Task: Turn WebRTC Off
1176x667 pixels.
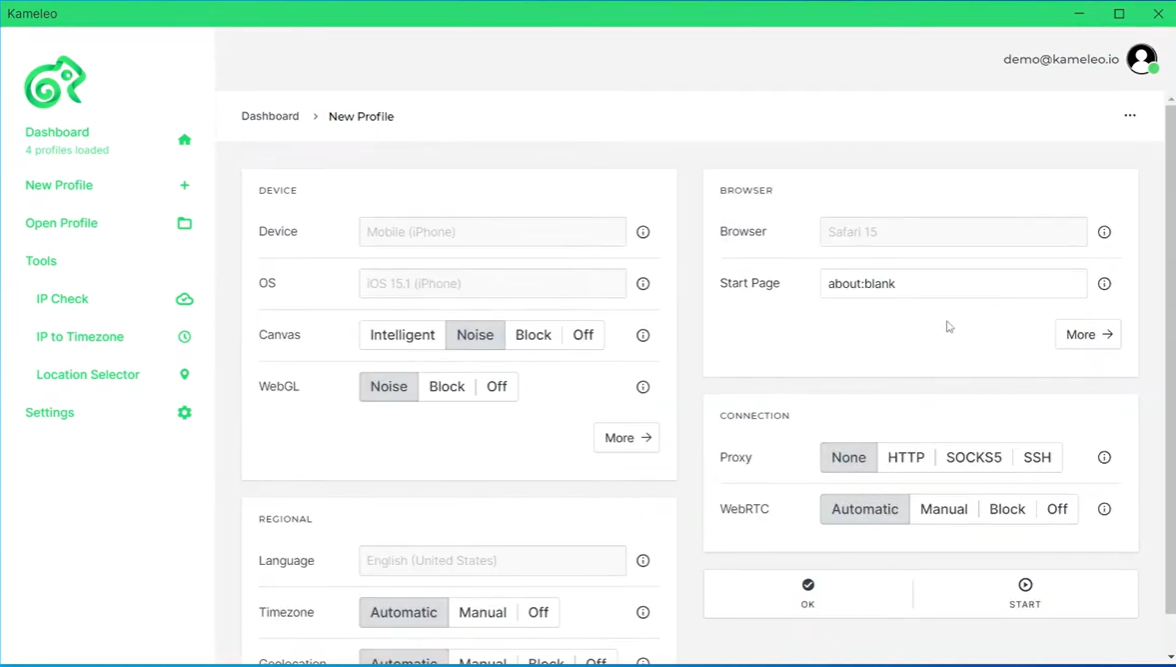Action: (1057, 509)
